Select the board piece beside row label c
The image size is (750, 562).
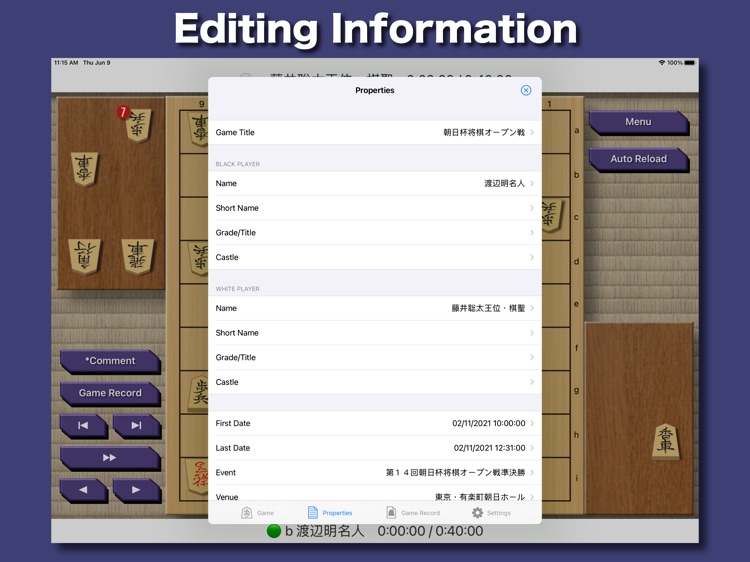(x=551, y=216)
